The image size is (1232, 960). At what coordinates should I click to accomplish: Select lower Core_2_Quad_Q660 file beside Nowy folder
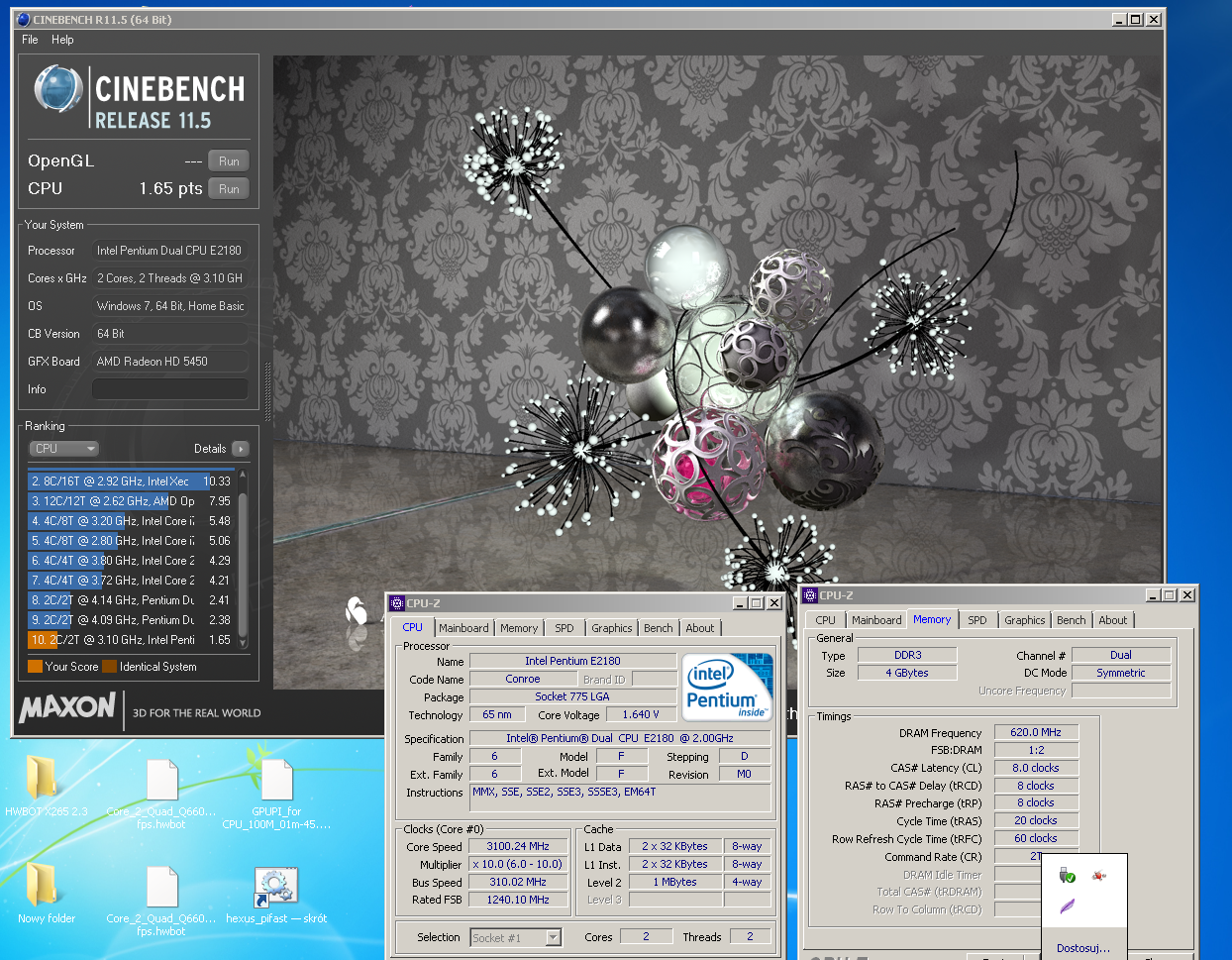coord(161,887)
